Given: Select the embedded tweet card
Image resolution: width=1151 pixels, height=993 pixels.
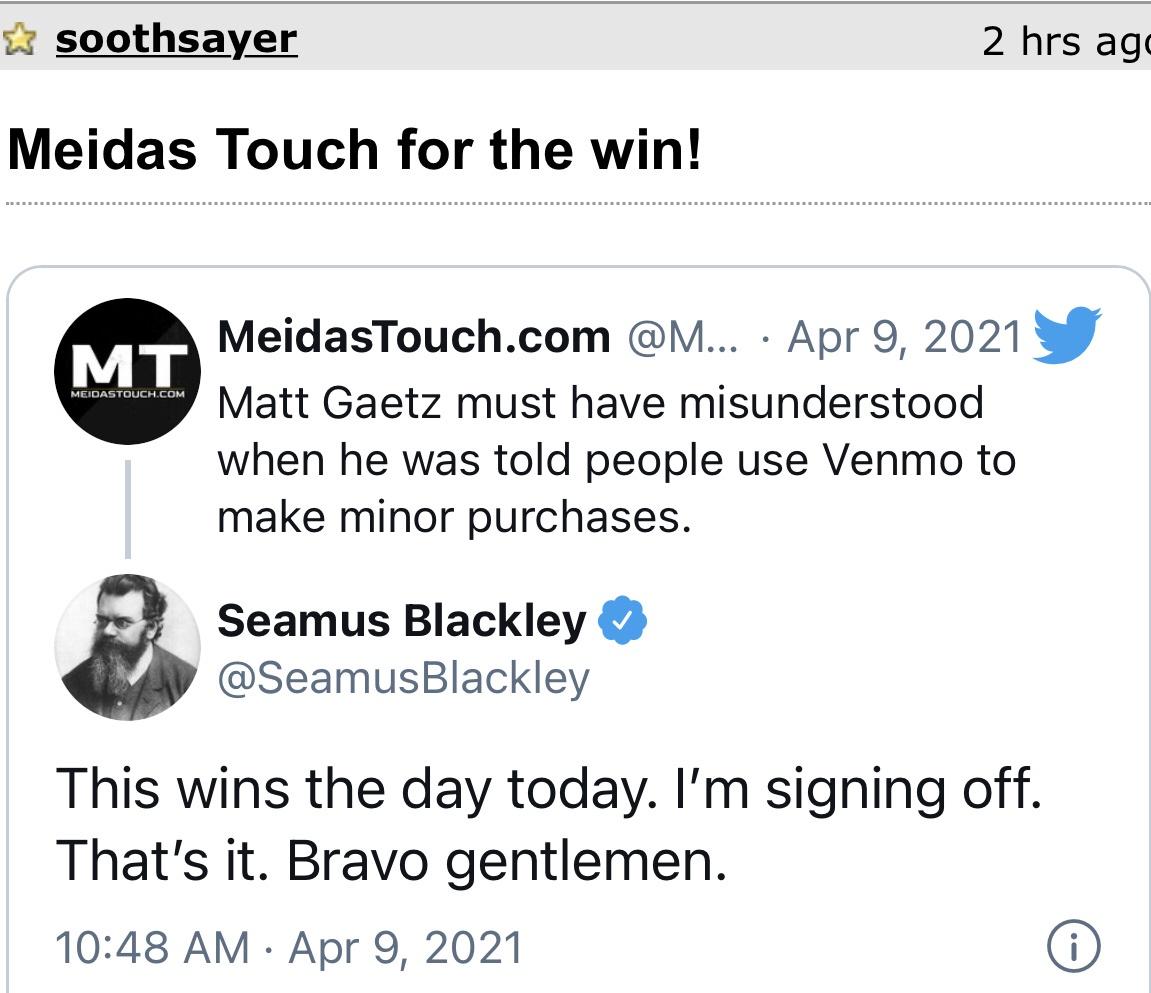Looking at the screenshot, I should pyautogui.click(x=575, y=620).
